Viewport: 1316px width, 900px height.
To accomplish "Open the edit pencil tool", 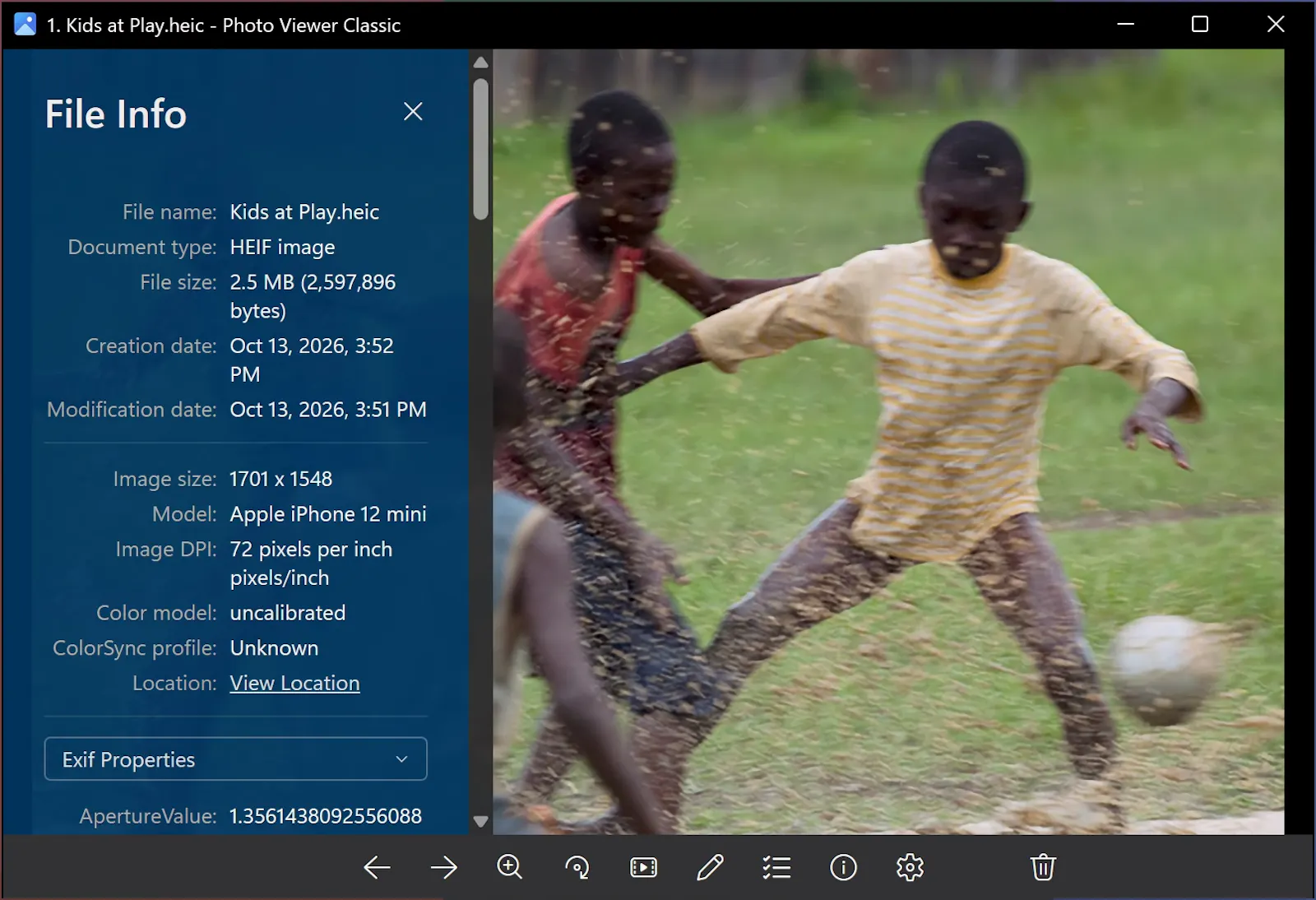I will [710, 867].
